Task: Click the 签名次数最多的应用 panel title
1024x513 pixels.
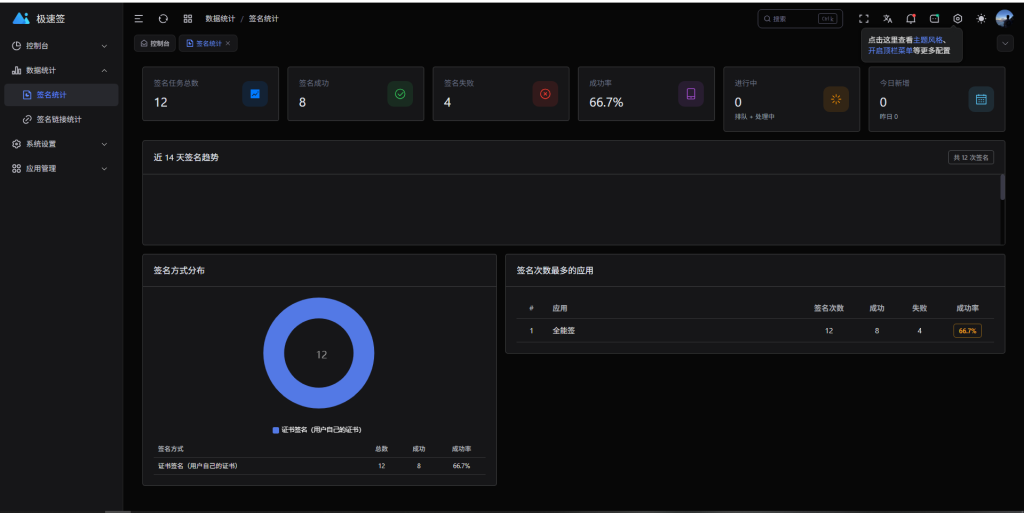Action: pos(555,270)
